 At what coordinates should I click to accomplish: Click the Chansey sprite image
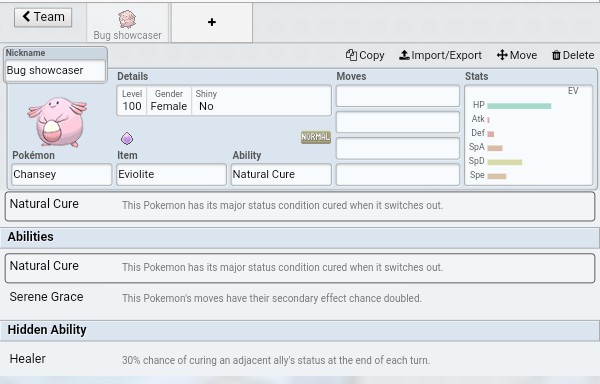pyautogui.click(x=57, y=122)
